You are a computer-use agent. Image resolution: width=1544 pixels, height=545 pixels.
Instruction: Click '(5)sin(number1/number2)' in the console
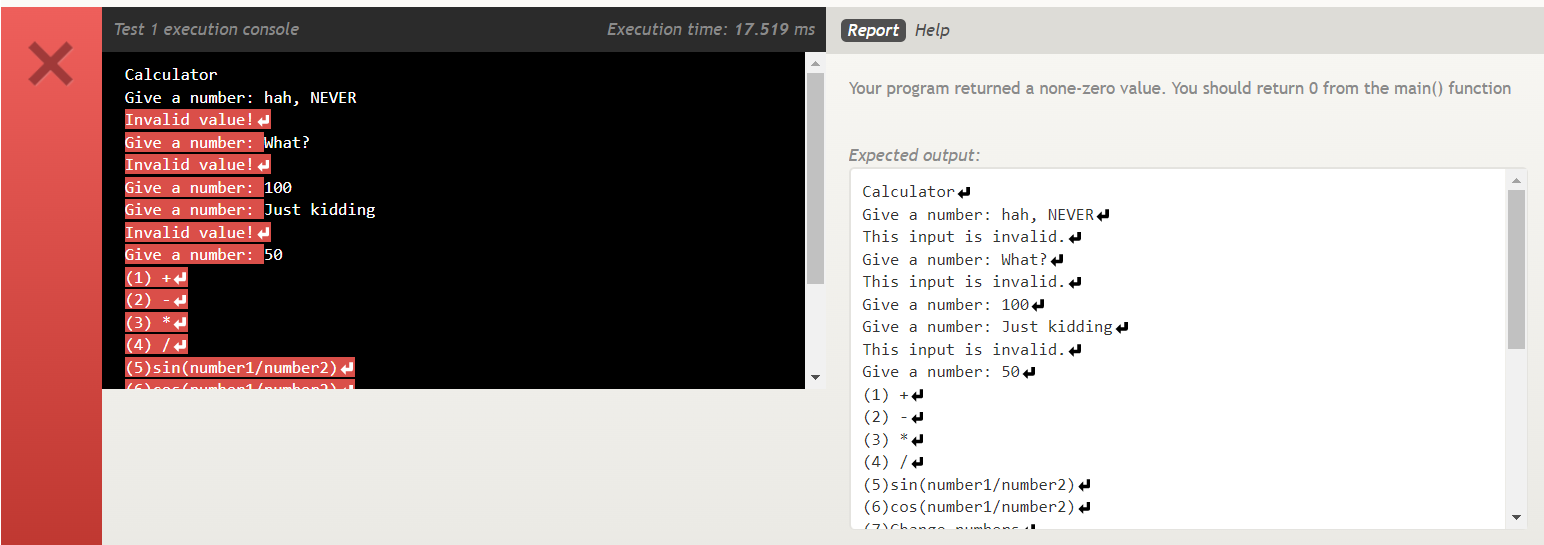pos(239,367)
